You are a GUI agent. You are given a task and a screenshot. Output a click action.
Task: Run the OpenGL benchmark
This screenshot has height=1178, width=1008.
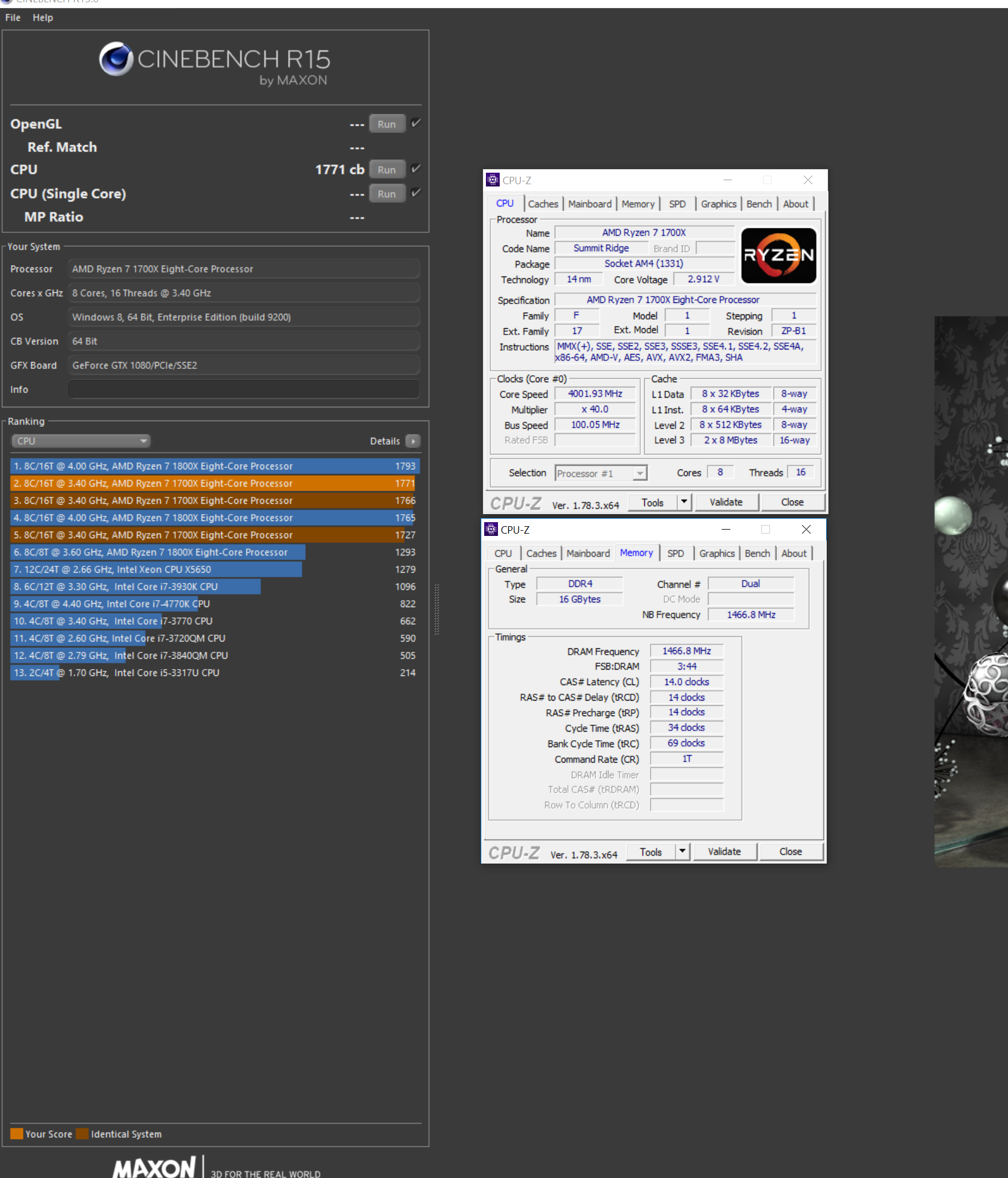click(x=387, y=124)
